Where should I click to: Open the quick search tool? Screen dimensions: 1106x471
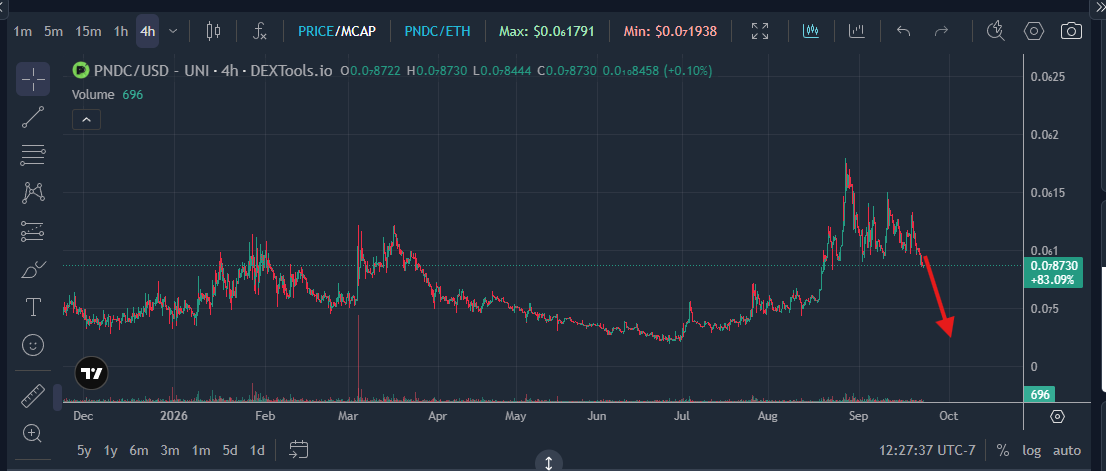coord(995,31)
